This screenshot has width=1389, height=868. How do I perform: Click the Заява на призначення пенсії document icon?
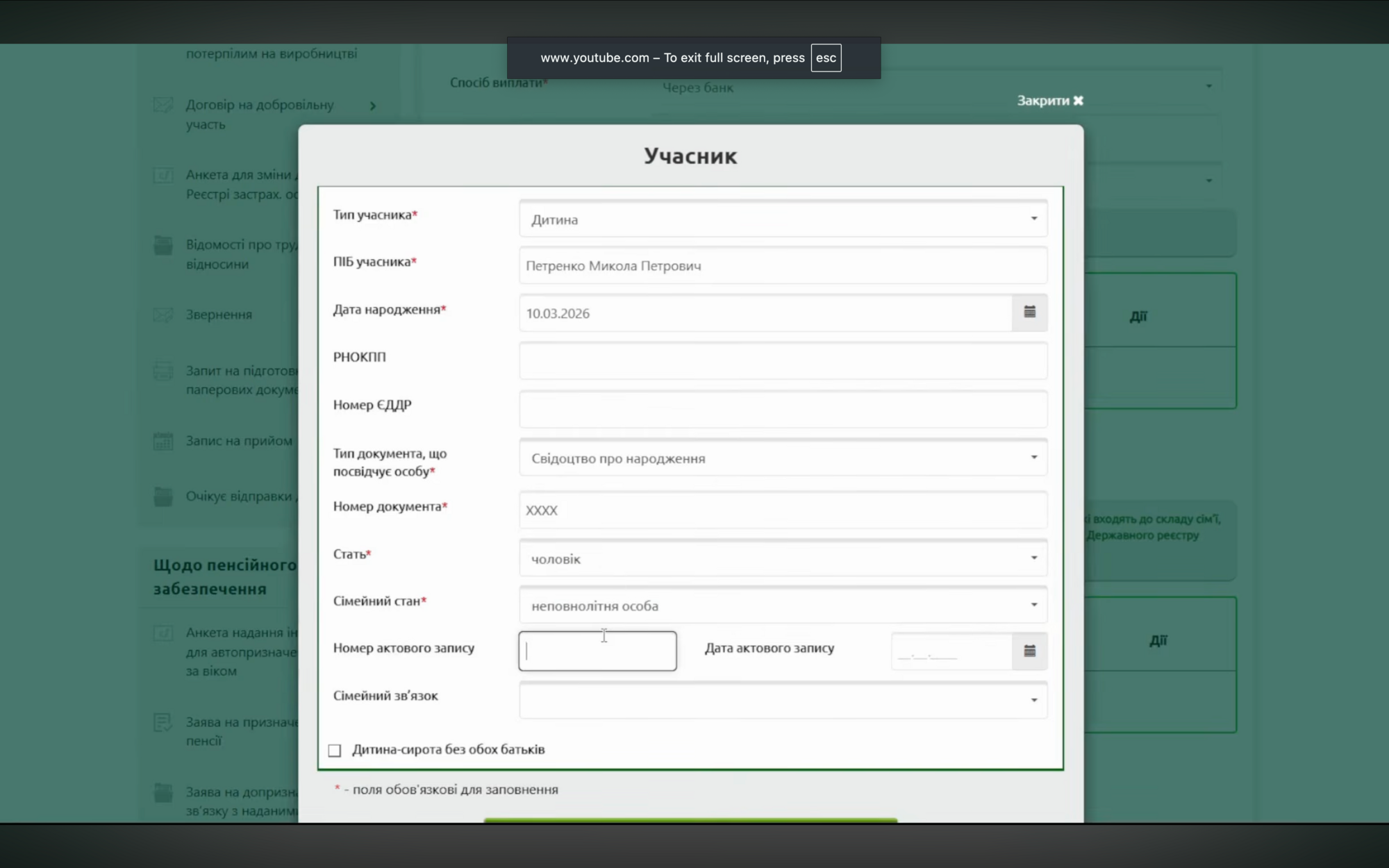point(163,723)
